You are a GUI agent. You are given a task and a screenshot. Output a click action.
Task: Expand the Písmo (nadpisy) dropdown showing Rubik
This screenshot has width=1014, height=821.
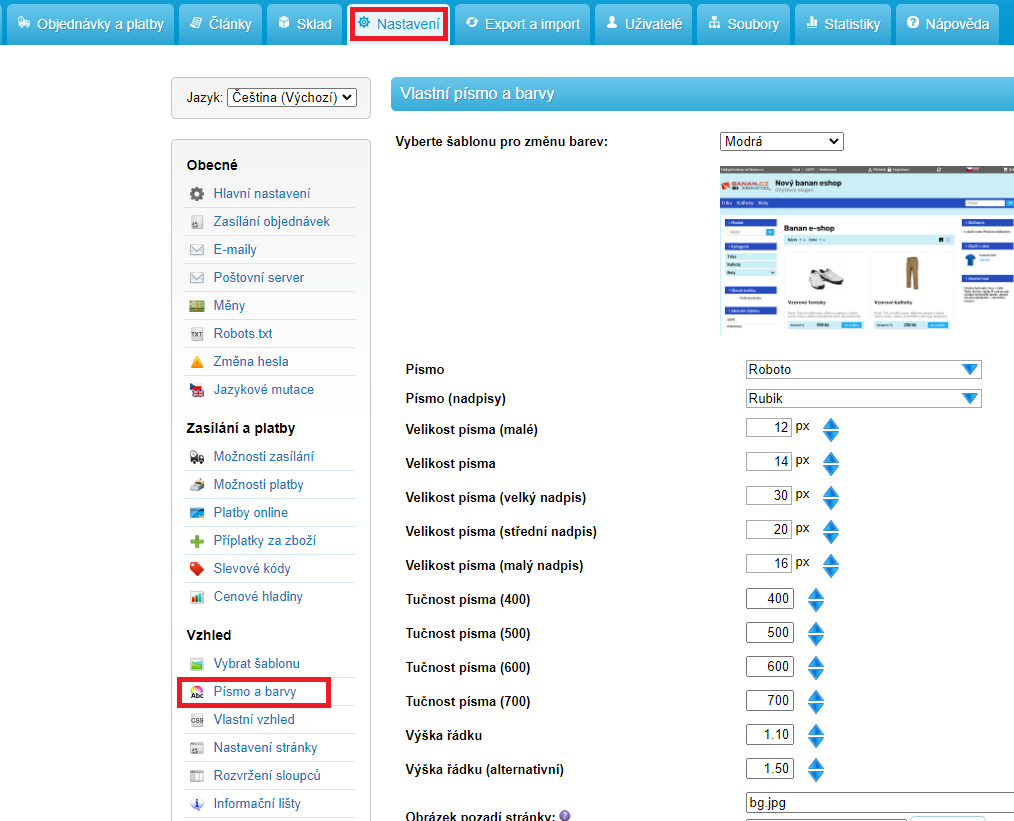pos(864,398)
